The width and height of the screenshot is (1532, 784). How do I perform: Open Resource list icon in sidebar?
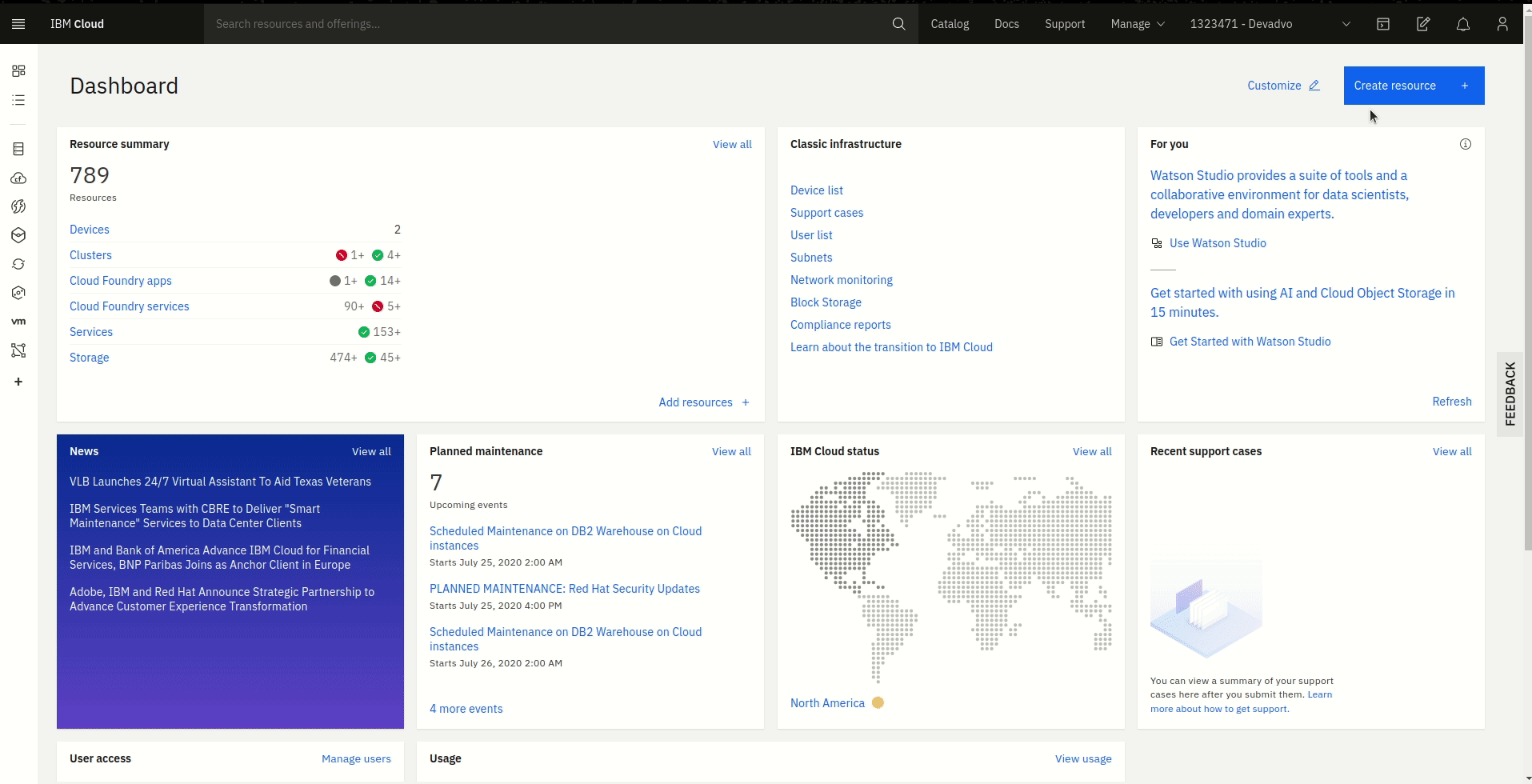tap(18, 100)
